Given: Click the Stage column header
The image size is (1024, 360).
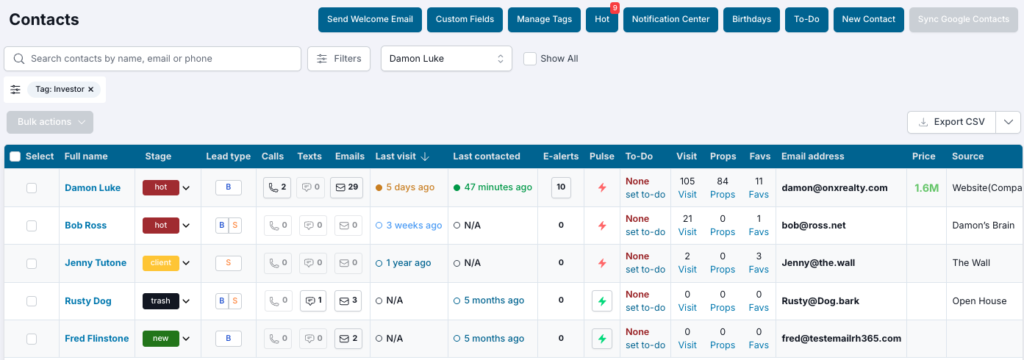Looking at the screenshot, I should coord(158,156).
